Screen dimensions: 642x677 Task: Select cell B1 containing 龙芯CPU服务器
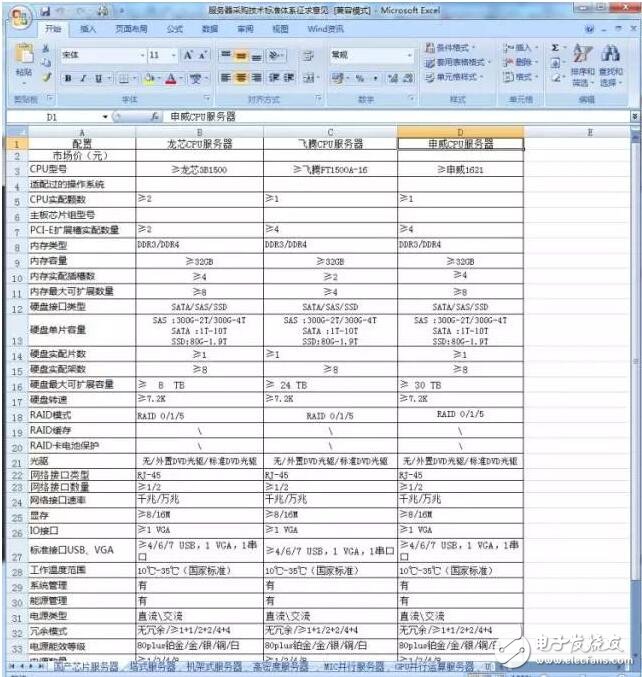coord(199,143)
